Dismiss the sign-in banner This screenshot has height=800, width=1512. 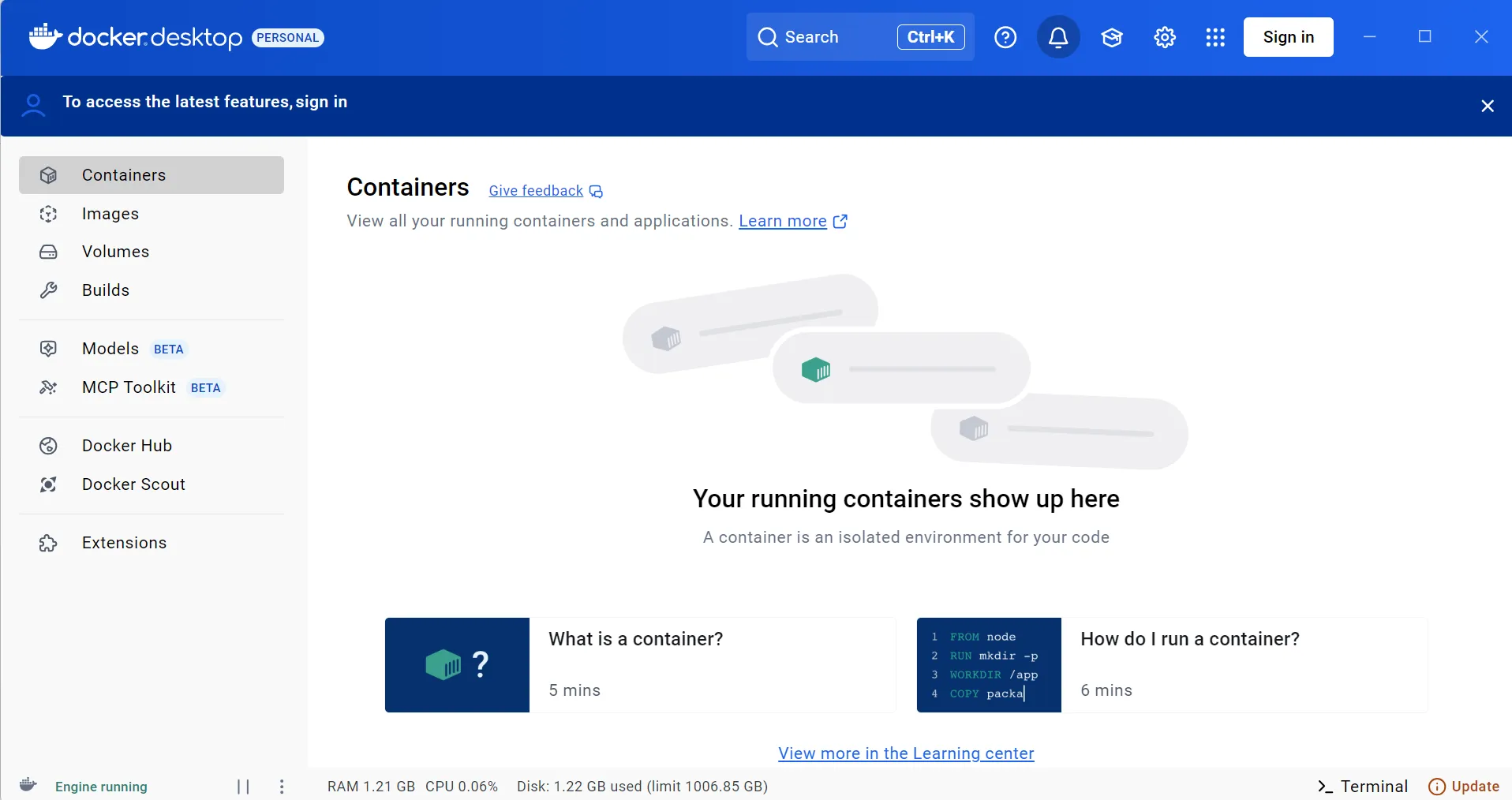point(1488,106)
